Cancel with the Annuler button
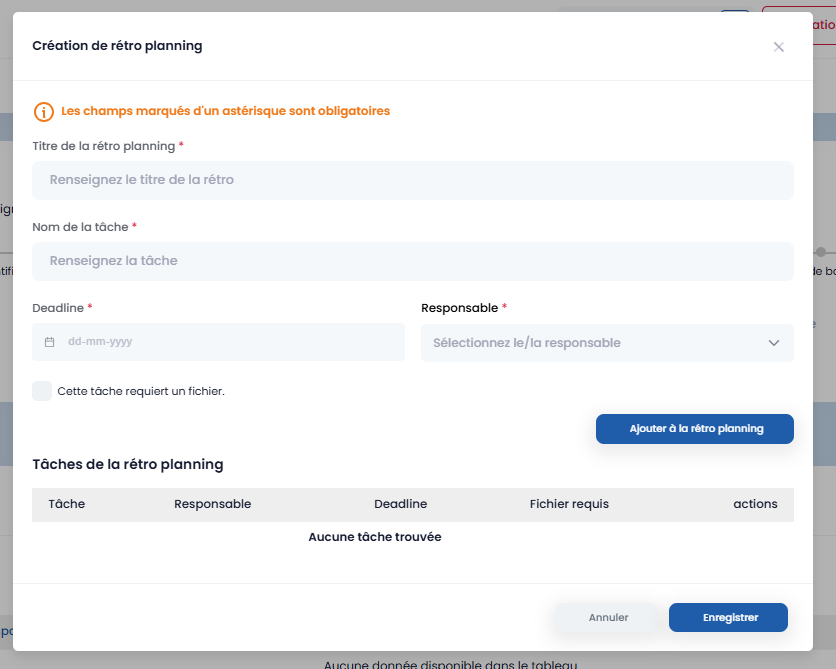The width and height of the screenshot is (836, 669). (x=608, y=618)
